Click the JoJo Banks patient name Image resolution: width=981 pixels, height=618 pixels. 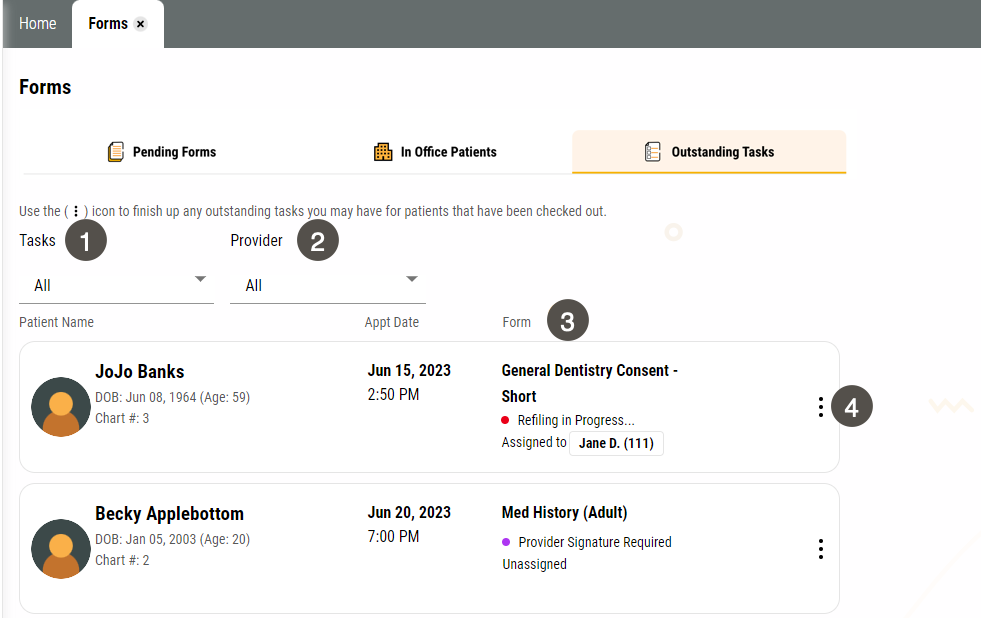coord(140,372)
